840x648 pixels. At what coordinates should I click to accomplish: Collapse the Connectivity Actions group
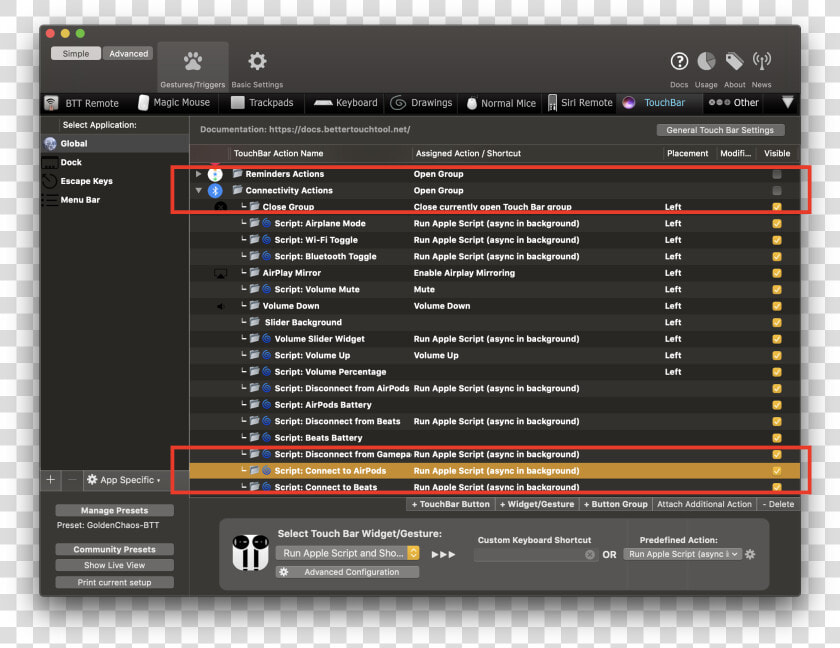[x=199, y=191]
